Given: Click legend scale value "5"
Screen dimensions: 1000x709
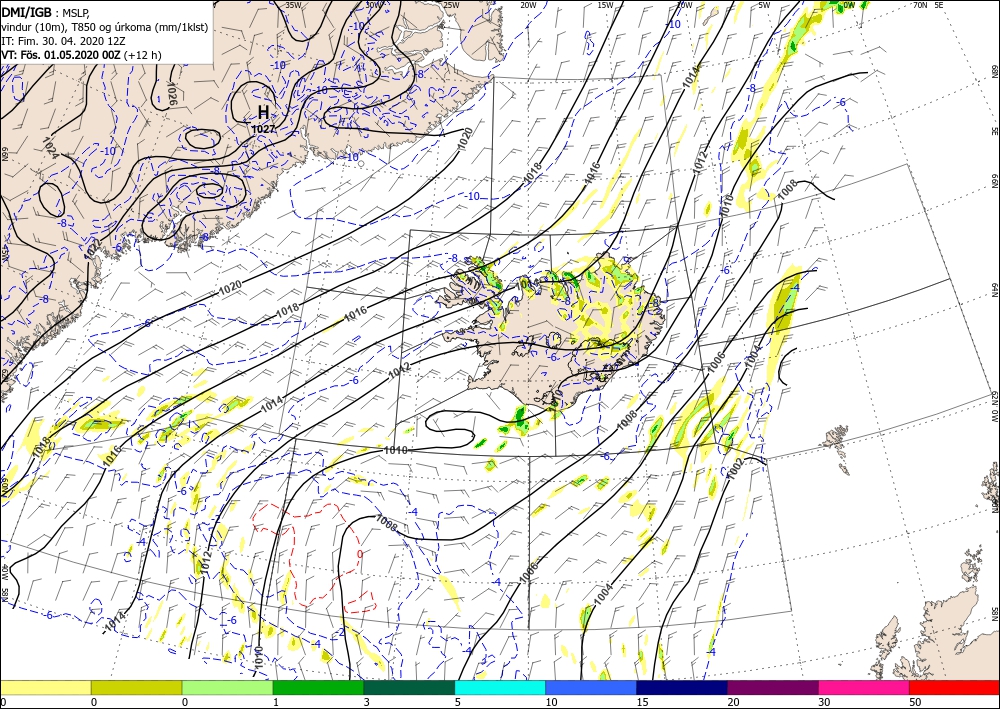Looking at the screenshot, I should pos(458,702).
